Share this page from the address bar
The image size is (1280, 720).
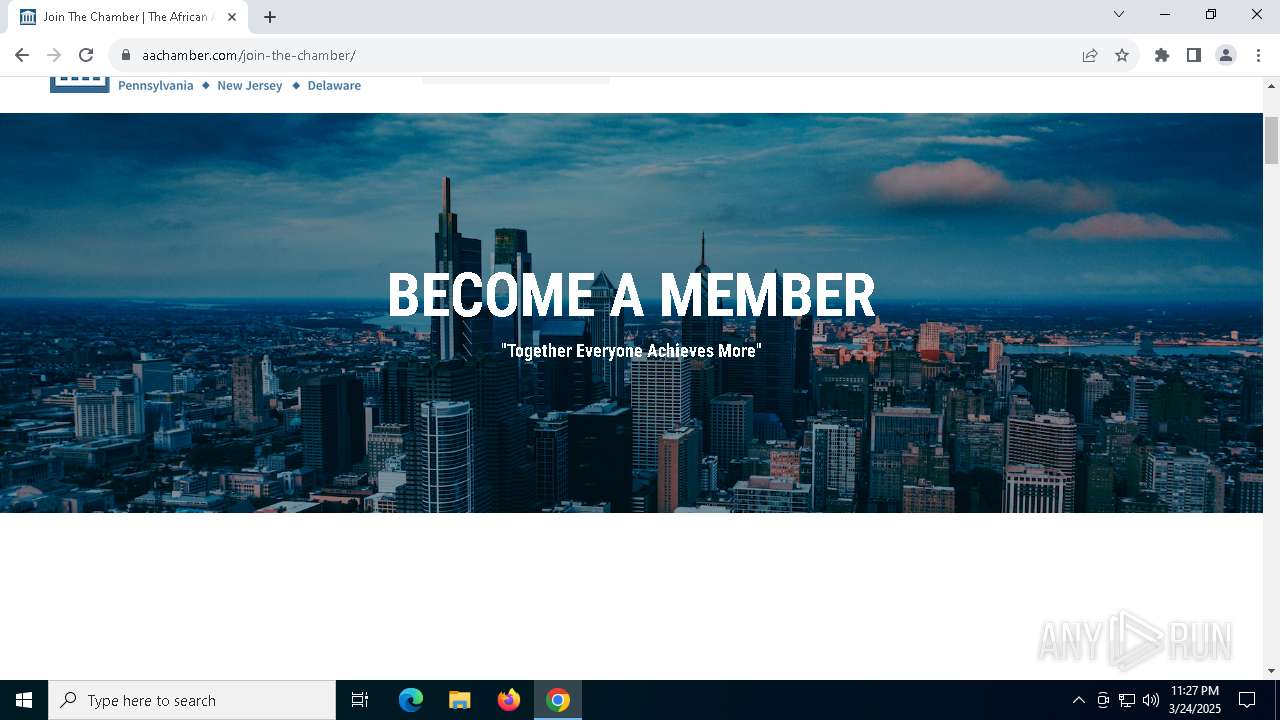coord(1090,55)
